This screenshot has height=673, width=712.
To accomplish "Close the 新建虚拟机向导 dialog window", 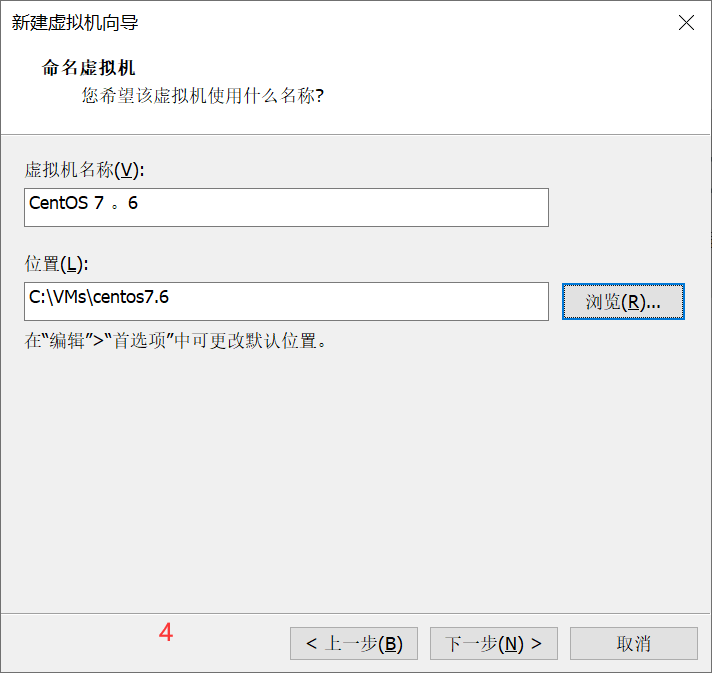I will 686,22.
